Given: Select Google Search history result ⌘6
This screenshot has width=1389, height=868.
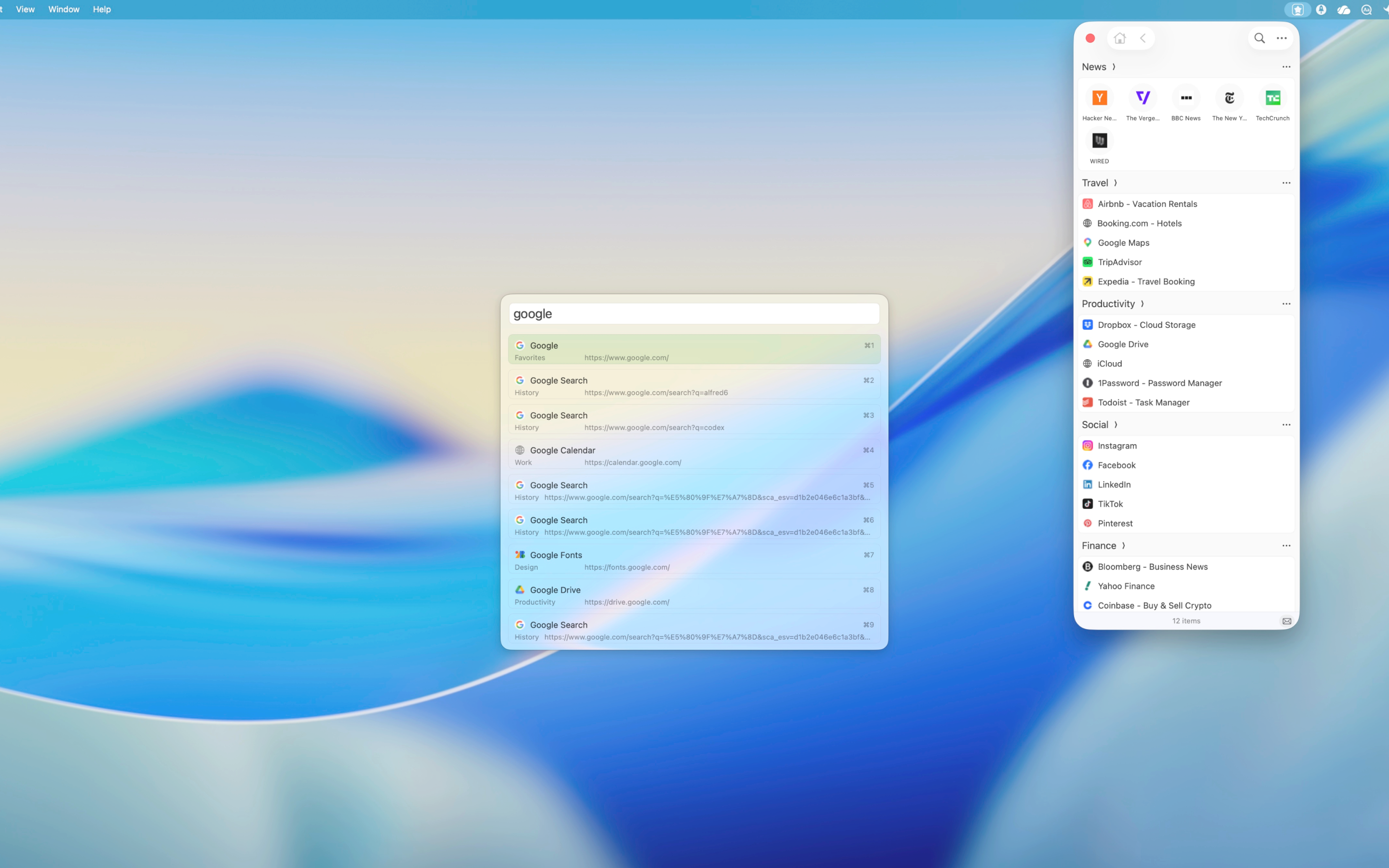Looking at the screenshot, I should pyautogui.click(x=694, y=525).
